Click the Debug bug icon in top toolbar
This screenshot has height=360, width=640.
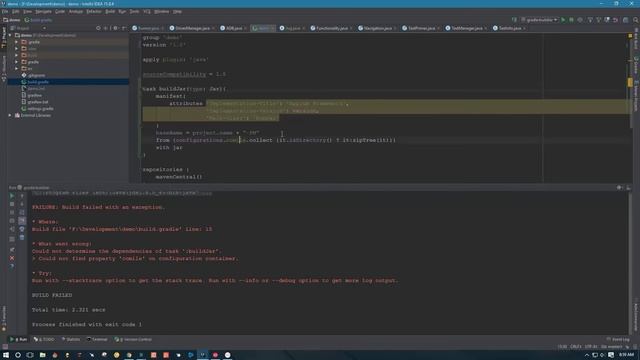(571, 20)
